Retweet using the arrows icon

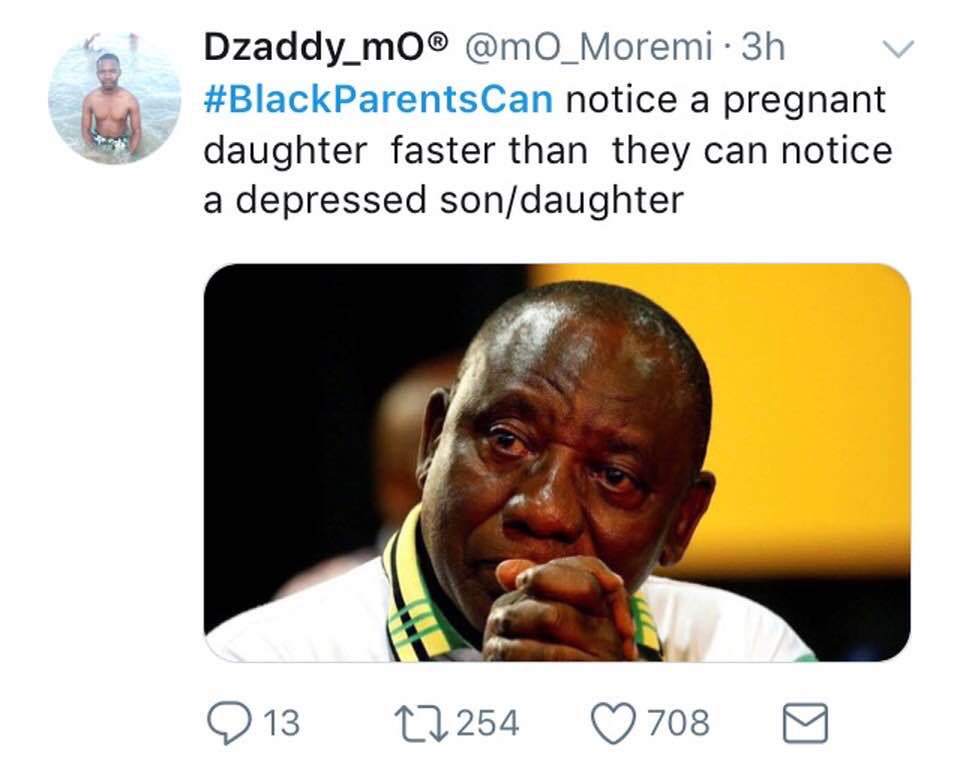[421, 723]
